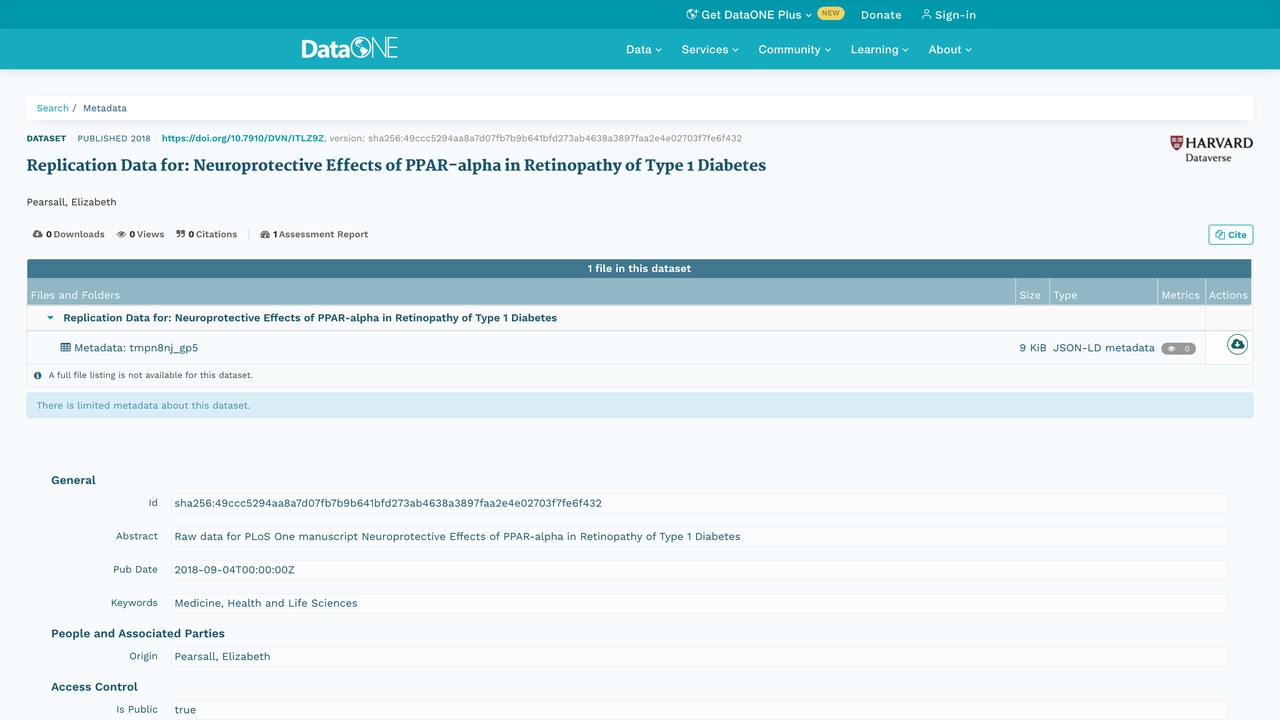Screen dimensions: 1280x720
Task: Click the download icon for the Metadata file
Action: (1237, 344)
